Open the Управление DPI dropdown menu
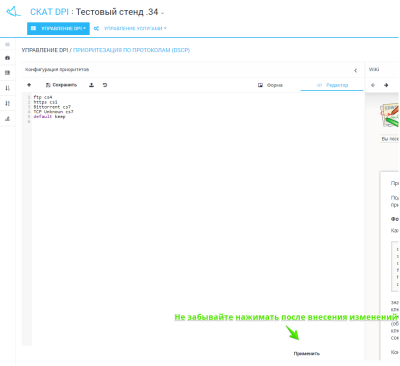 (58, 28)
